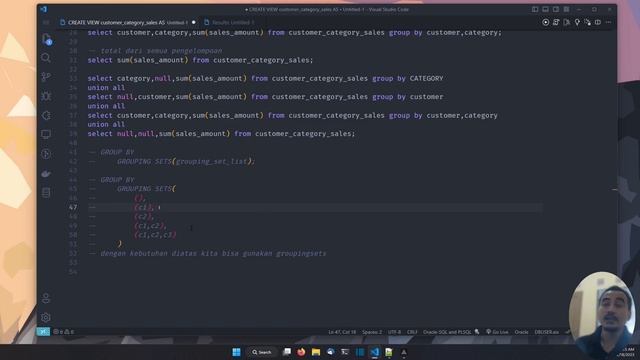640x360 pixels.
Task: Click 'GROUPING SETS(grouping_set_list);' comment line
Action: pos(186,161)
